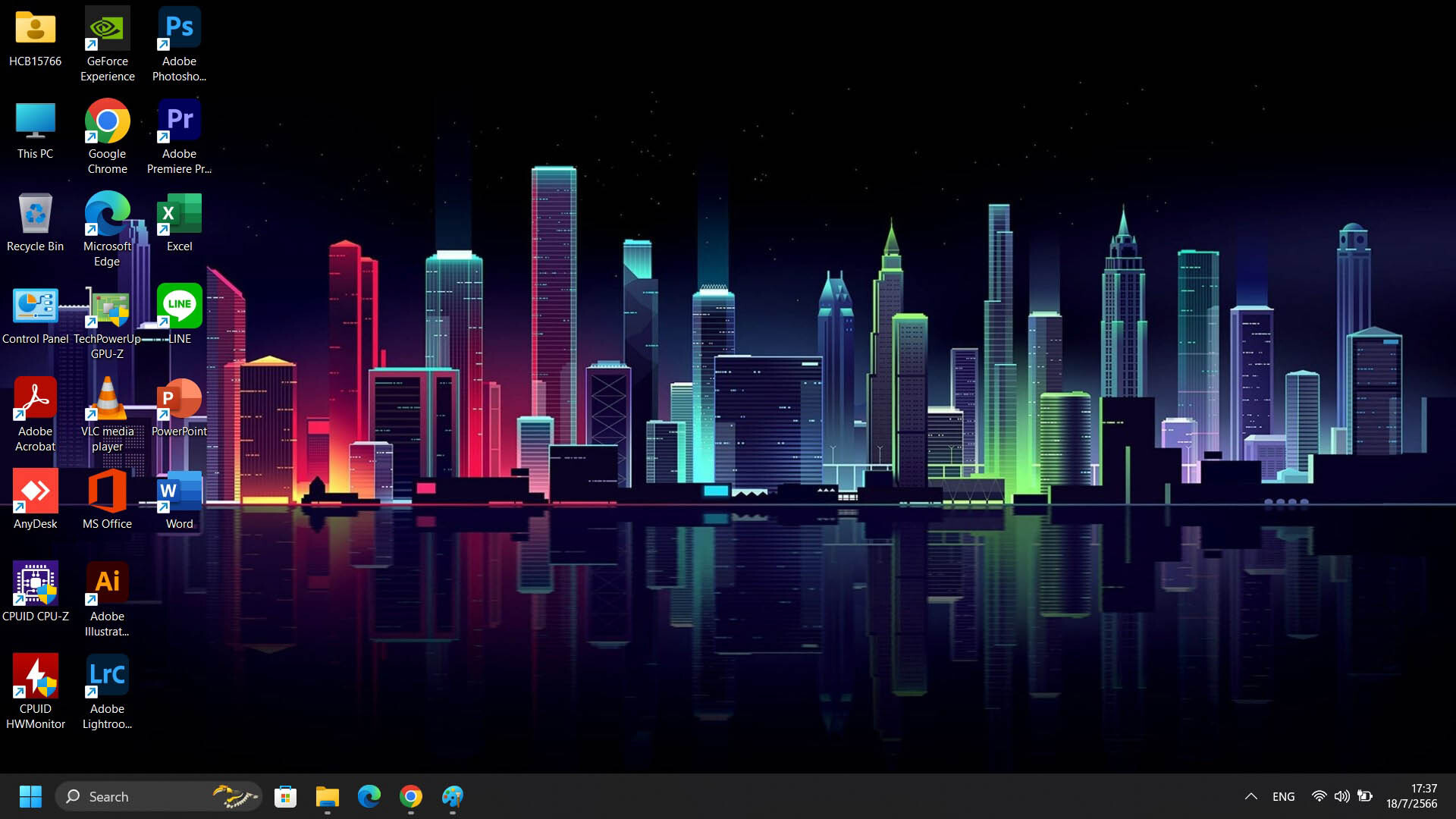The height and width of the screenshot is (819, 1456).
Task: Open the Paint app on taskbar
Action: [453, 796]
